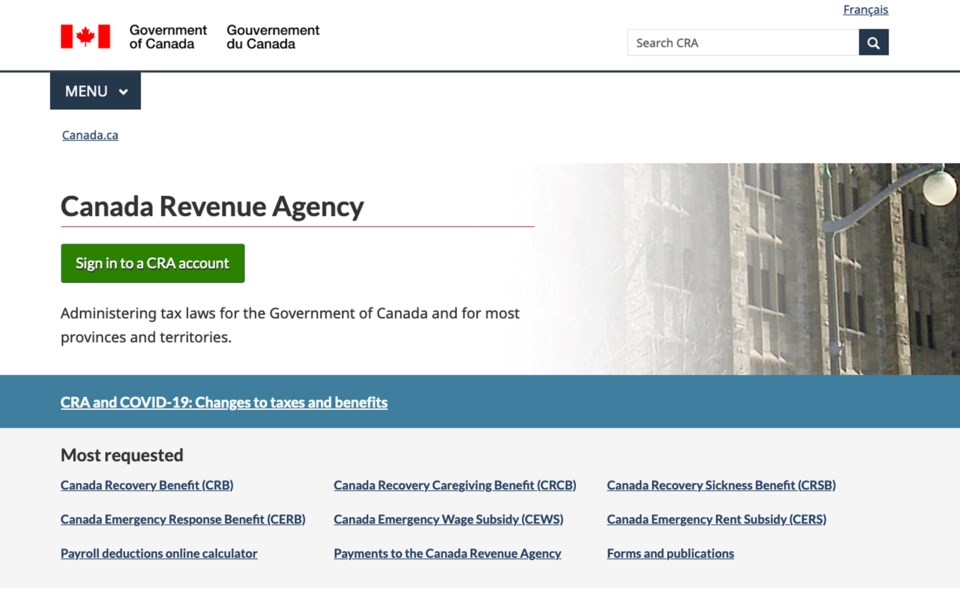Open the Canada.ca breadcrumb link
Image resolution: width=960 pixels, height=589 pixels.
[x=90, y=135]
